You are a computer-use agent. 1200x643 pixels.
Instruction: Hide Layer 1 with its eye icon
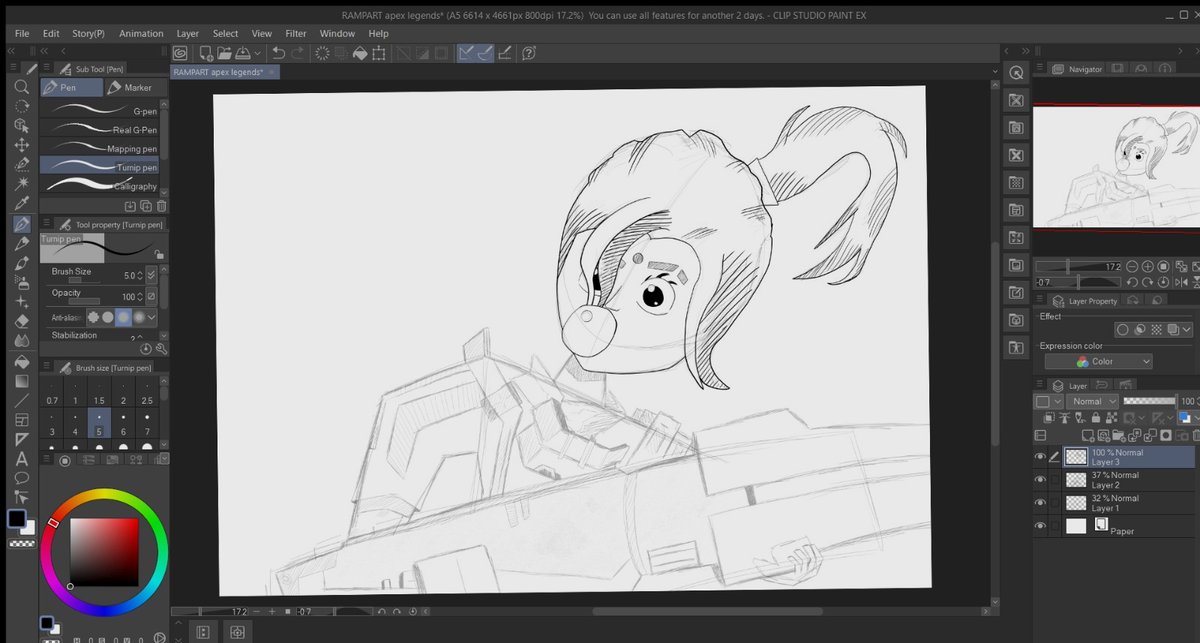[x=1041, y=503]
